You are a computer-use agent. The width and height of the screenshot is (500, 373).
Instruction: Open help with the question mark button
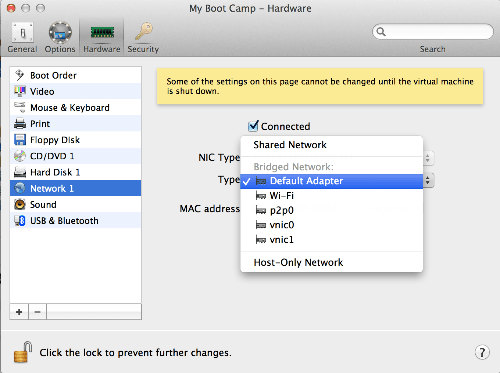(x=482, y=352)
